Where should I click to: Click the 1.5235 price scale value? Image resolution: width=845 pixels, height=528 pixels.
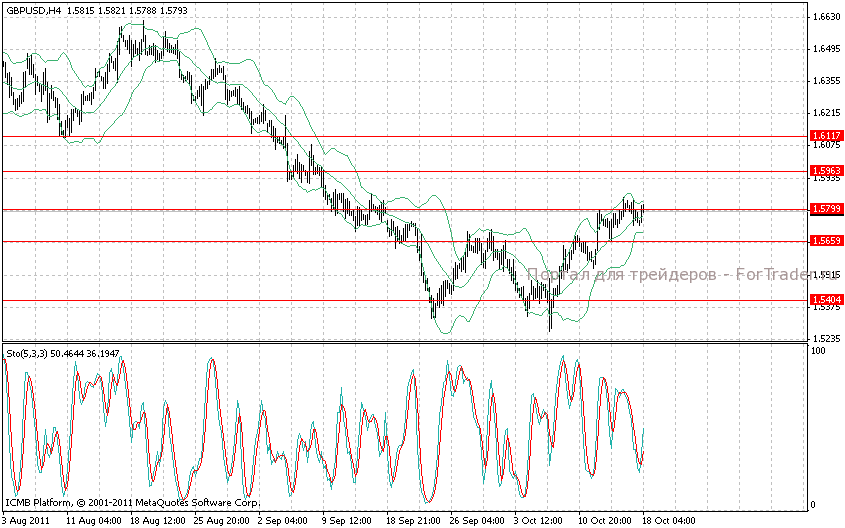pos(827,338)
